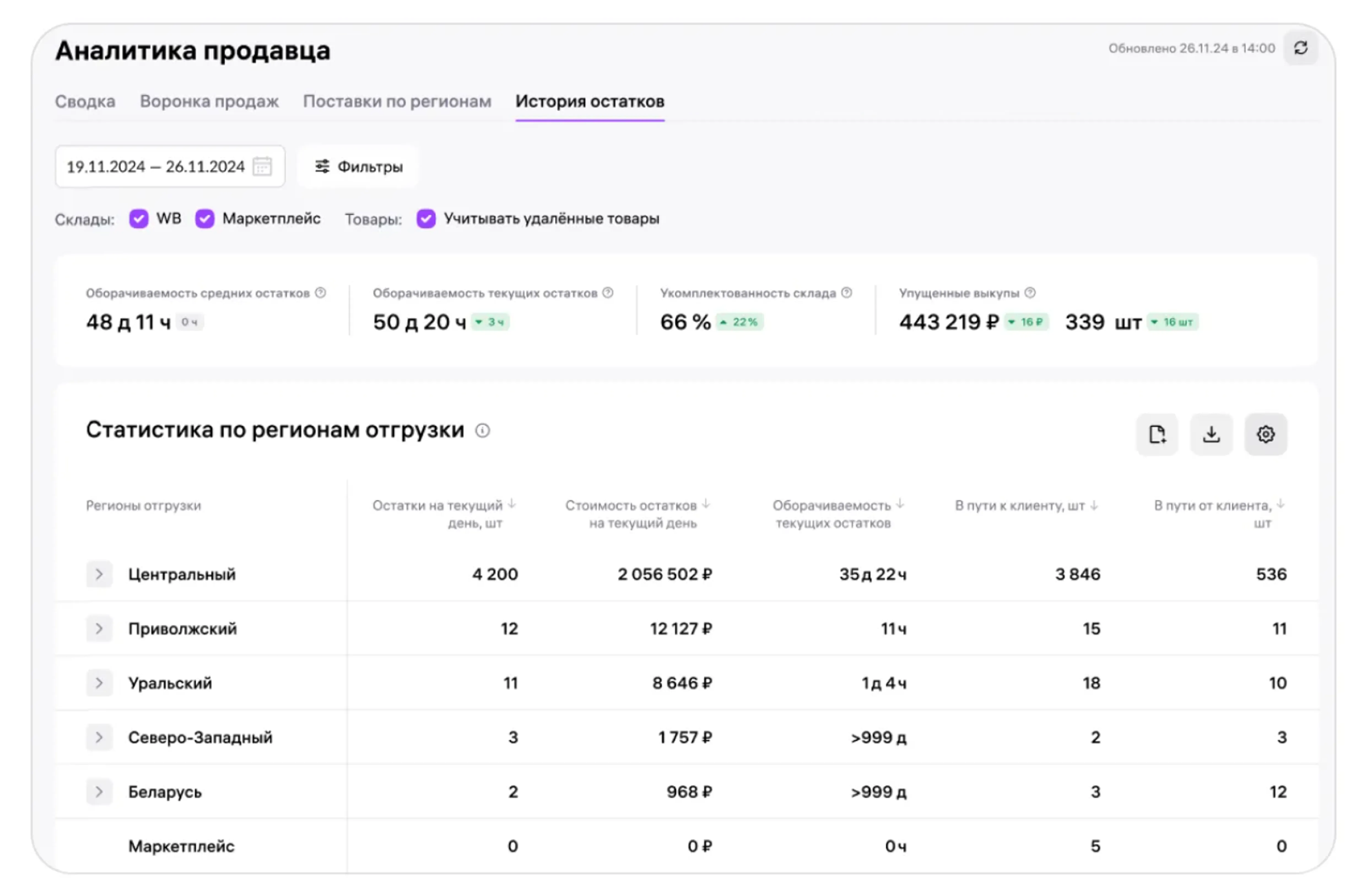The width and height of the screenshot is (1372, 893).
Task: Open the Фильтры button
Action: coord(358,167)
